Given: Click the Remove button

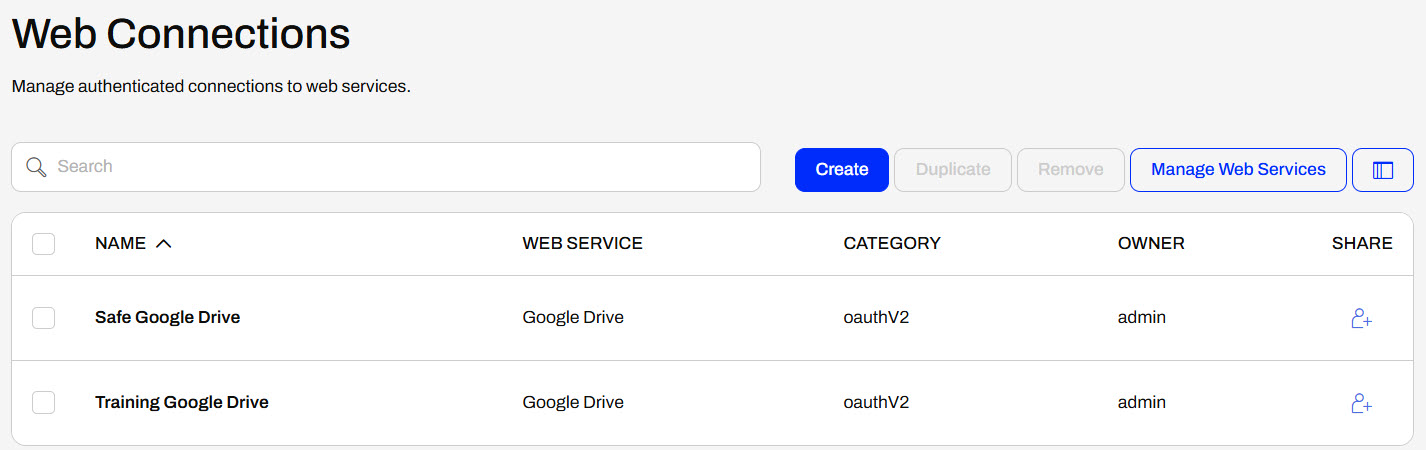Looking at the screenshot, I should click(x=1070, y=170).
